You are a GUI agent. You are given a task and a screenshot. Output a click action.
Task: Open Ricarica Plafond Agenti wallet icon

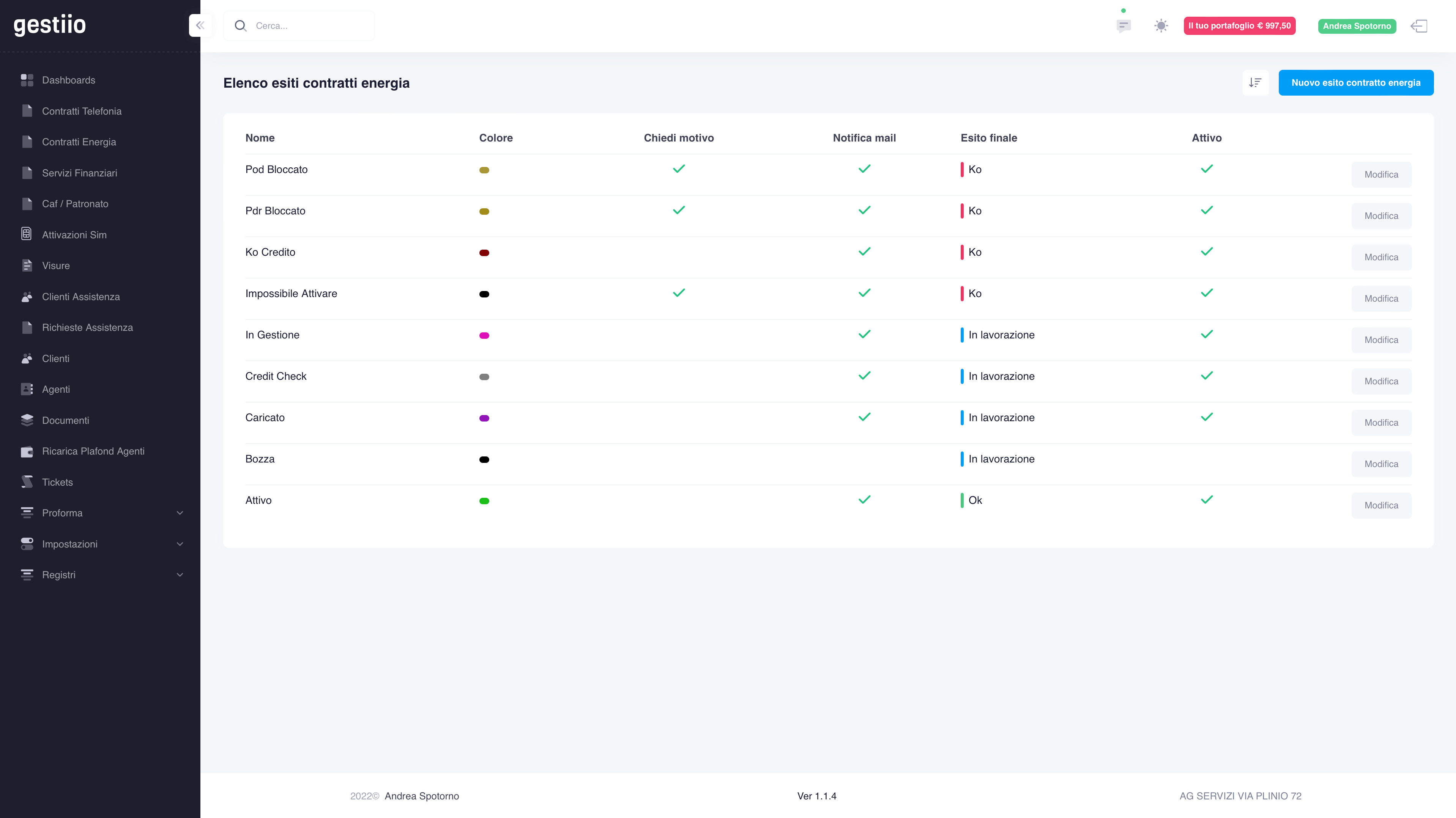pyautogui.click(x=27, y=451)
